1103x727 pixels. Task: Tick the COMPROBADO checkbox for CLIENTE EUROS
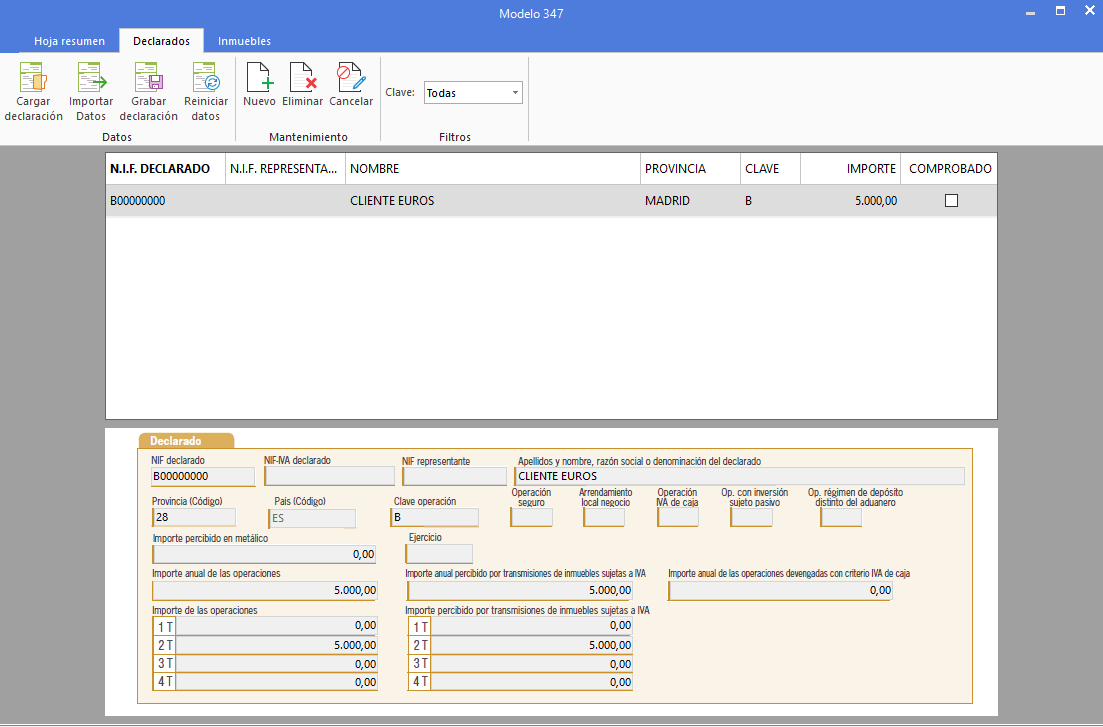click(951, 201)
